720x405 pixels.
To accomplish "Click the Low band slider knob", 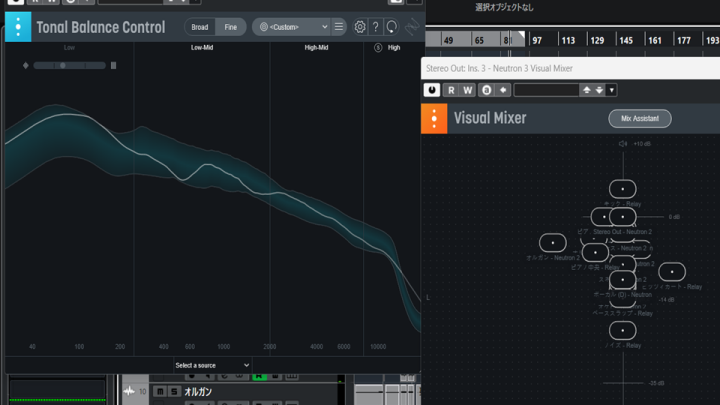I will 63,66.
